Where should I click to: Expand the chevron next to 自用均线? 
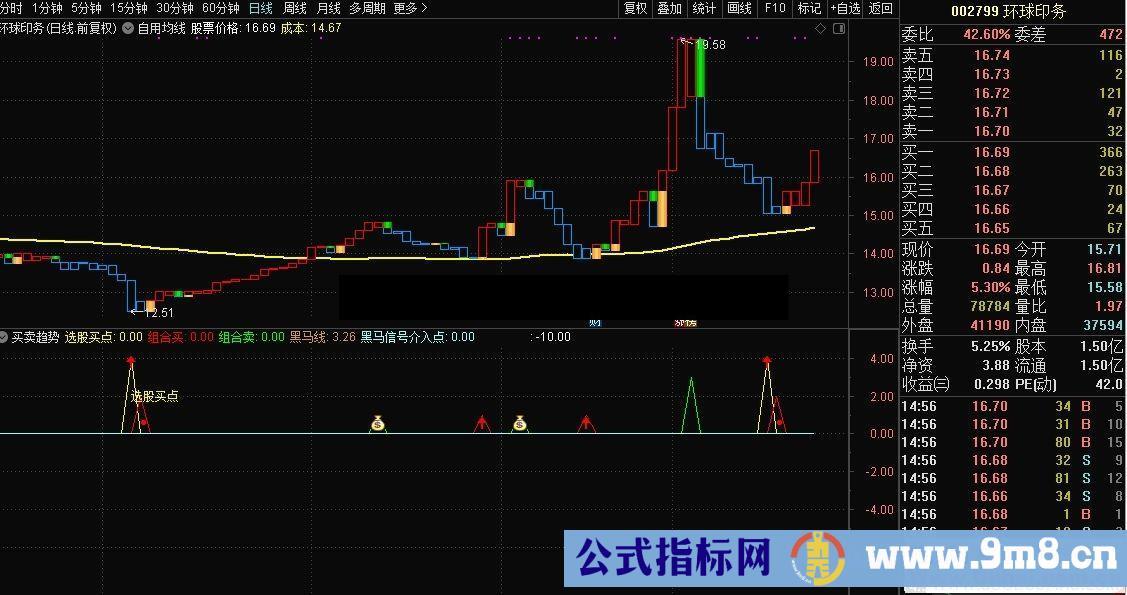(x=126, y=28)
